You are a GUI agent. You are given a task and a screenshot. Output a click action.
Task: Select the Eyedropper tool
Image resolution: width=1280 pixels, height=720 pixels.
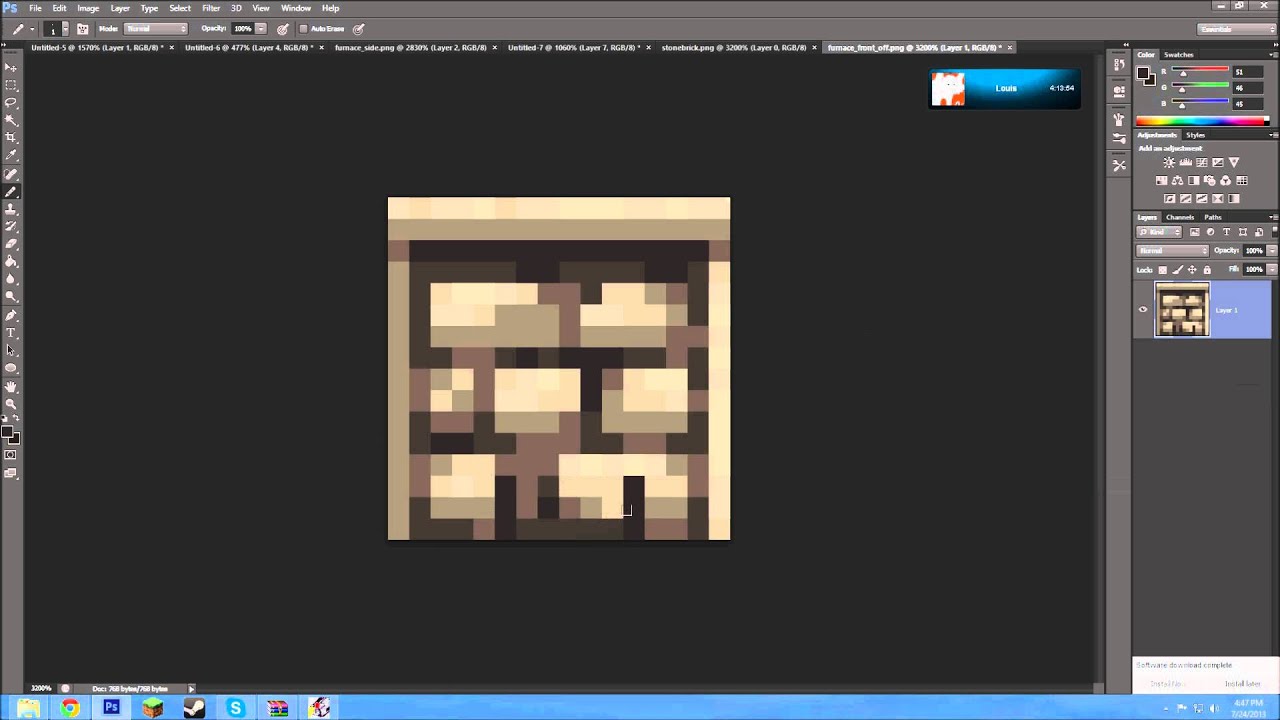pyautogui.click(x=11, y=155)
